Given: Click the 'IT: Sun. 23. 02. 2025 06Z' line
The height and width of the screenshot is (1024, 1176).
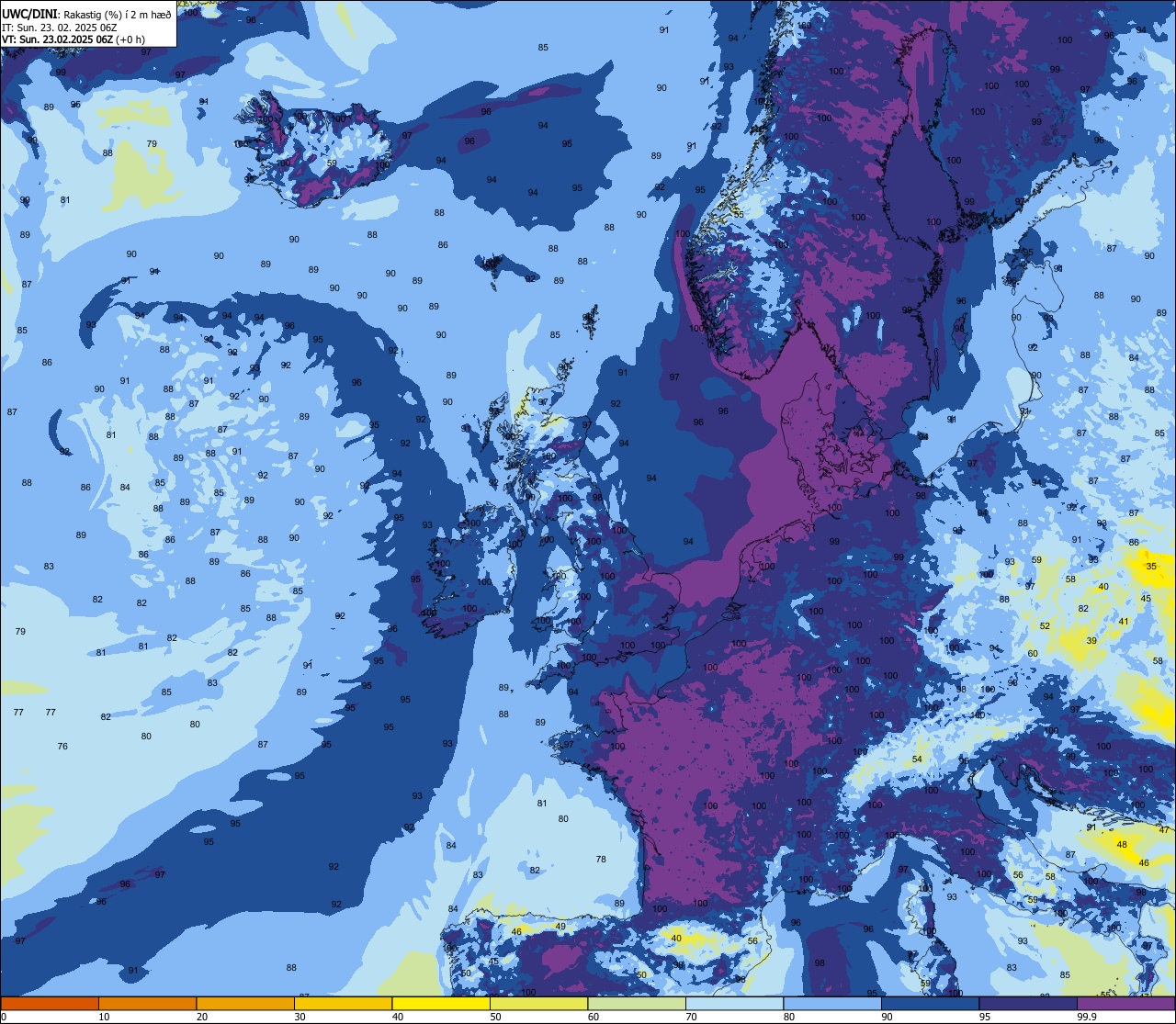Looking at the screenshot, I should tap(59, 28).
